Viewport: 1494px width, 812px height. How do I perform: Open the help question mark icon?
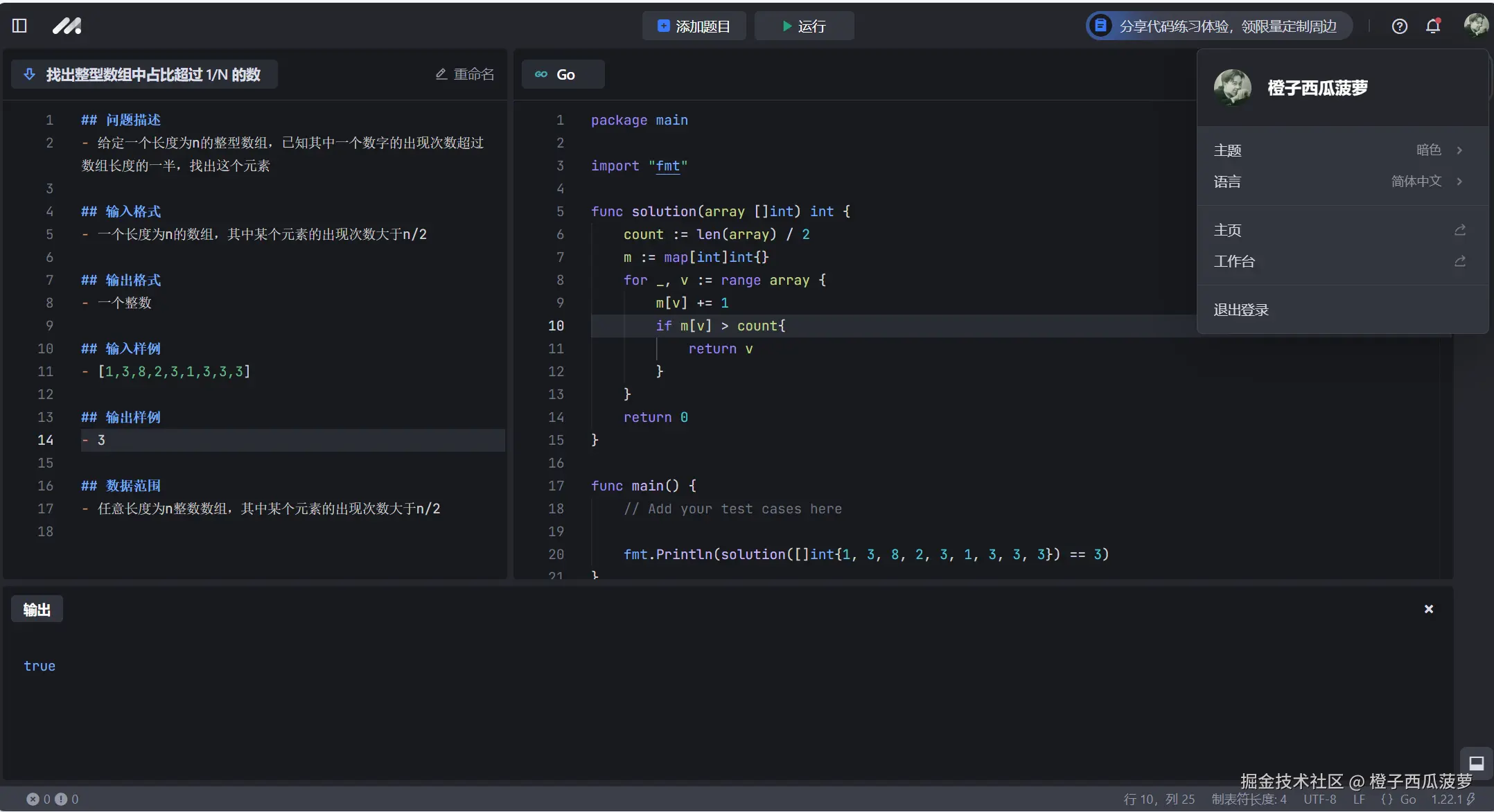click(1399, 26)
